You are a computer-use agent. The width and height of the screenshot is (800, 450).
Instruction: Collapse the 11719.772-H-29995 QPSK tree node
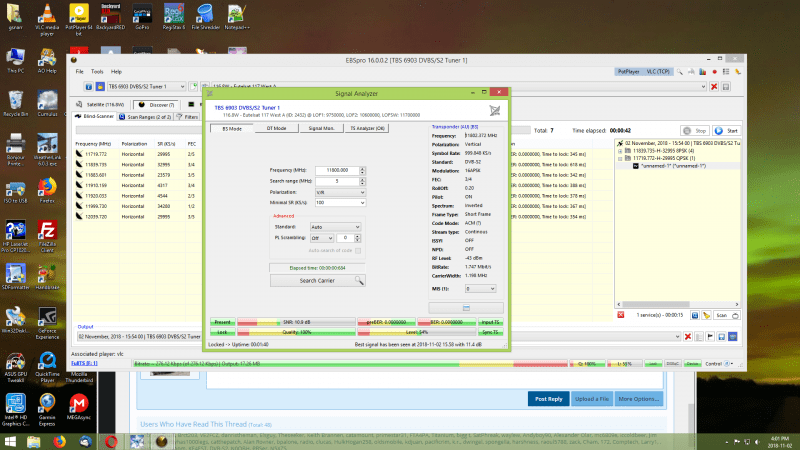[x=620, y=158]
